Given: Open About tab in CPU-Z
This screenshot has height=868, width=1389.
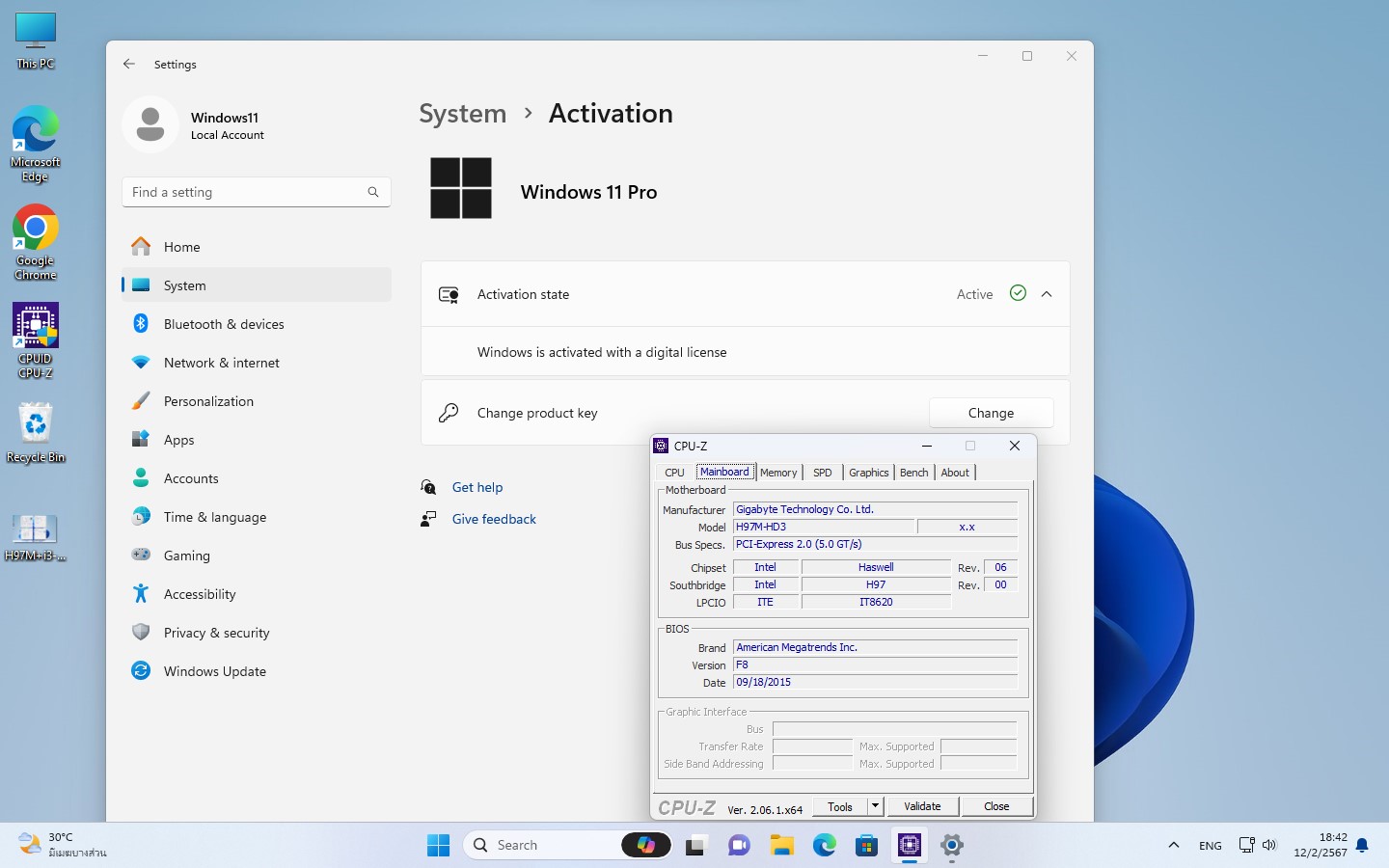Looking at the screenshot, I should point(955,473).
